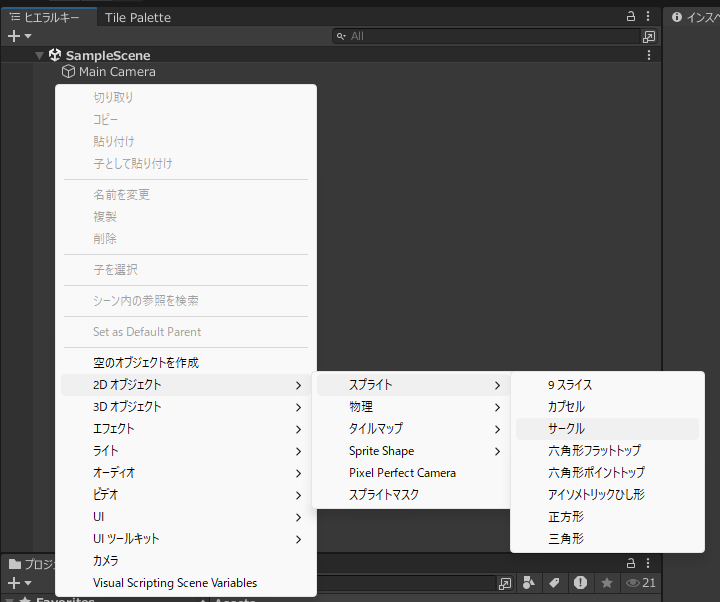Click the SampleScene Unity icon

click(x=55, y=55)
